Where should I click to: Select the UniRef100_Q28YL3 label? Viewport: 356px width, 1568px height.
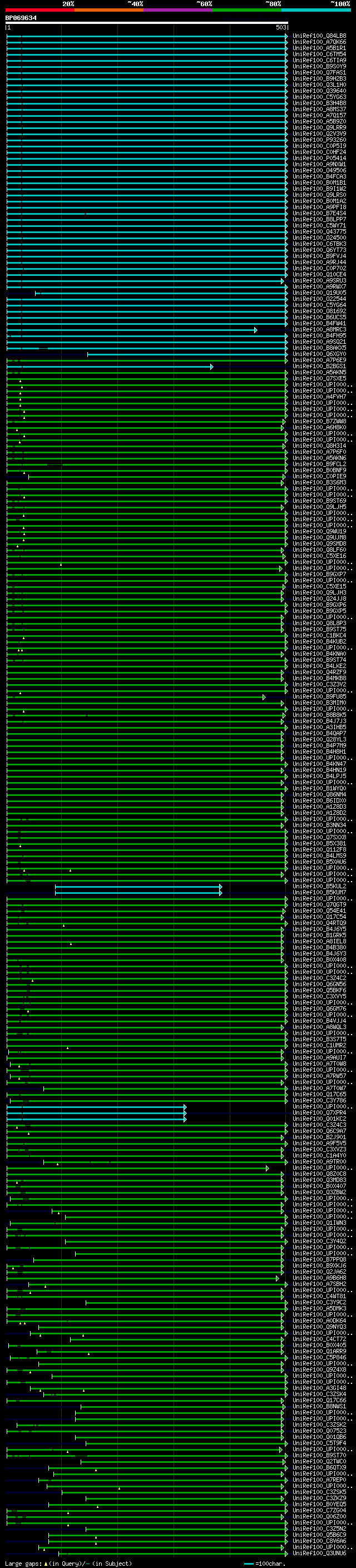click(319, 740)
